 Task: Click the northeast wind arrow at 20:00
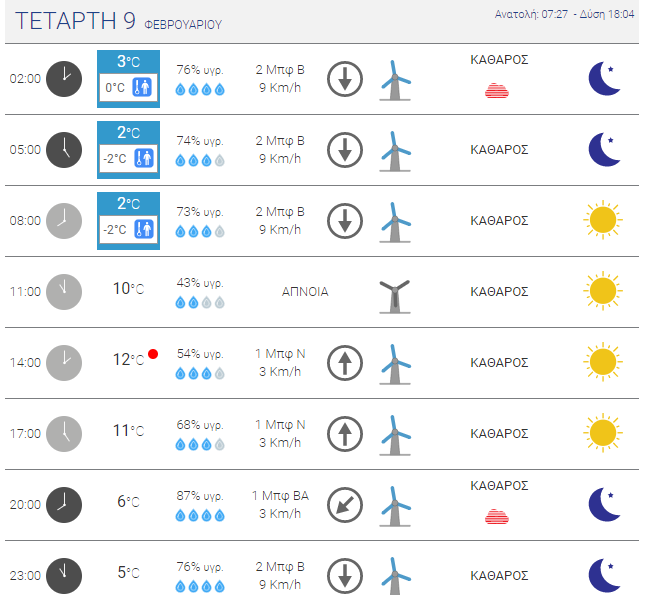[345, 505]
